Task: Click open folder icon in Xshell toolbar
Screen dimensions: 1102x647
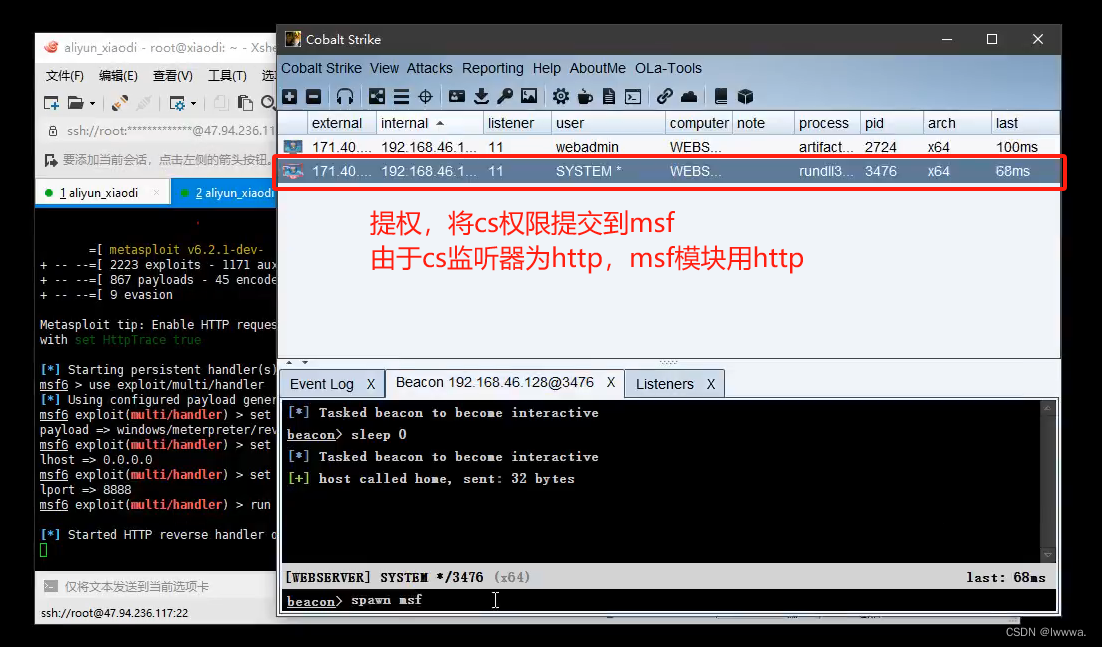Action: pyautogui.click(x=75, y=103)
